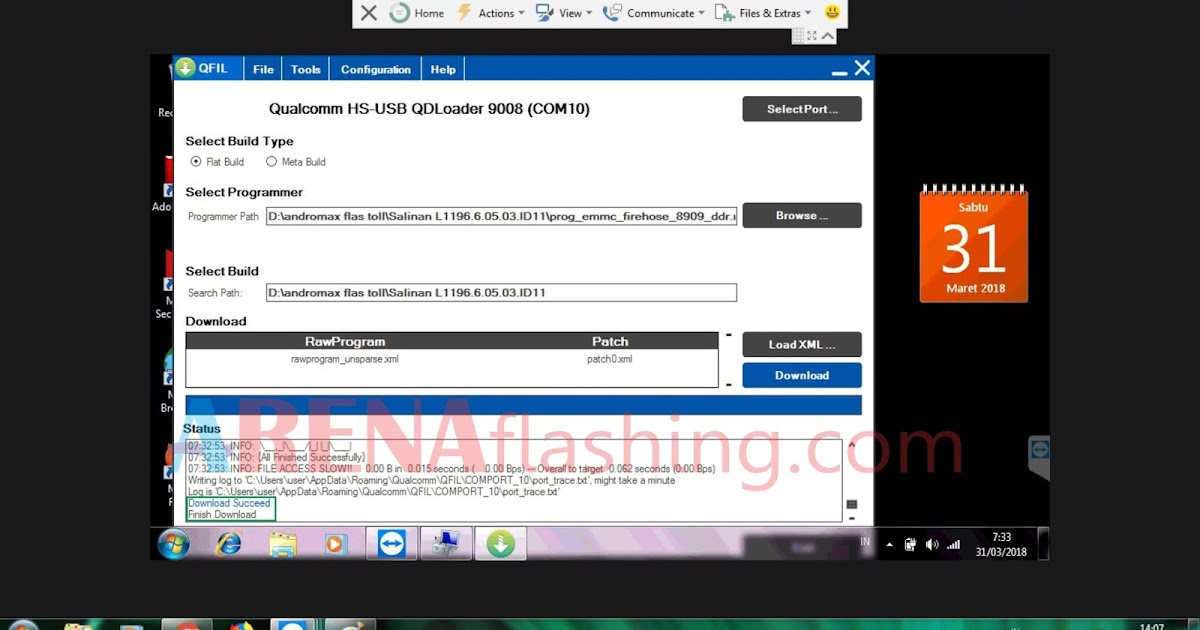Viewport: 1200px width, 630px height.
Task: Open the media player icon on the remote taskbar
Action: (335, 544)
